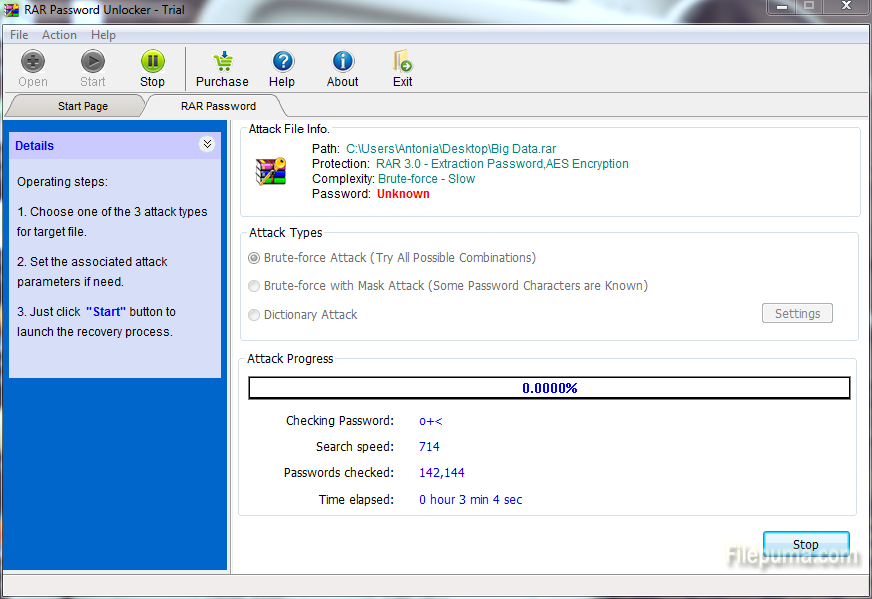The height and width of the screenshot is (599, 872).
Task: Pause the attack with the toolbar Stop icon
Action: coord(152,62)
